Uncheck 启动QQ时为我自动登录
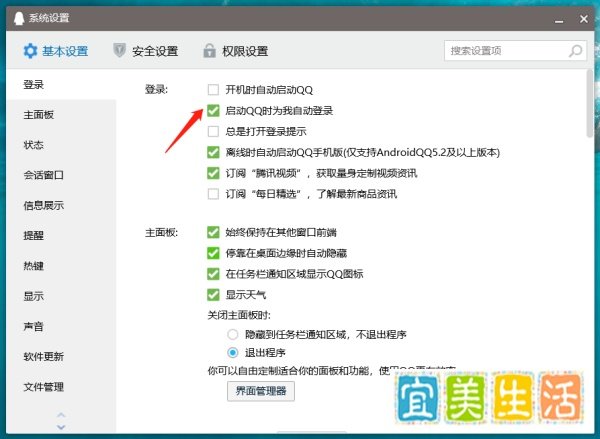 (213, 111)
